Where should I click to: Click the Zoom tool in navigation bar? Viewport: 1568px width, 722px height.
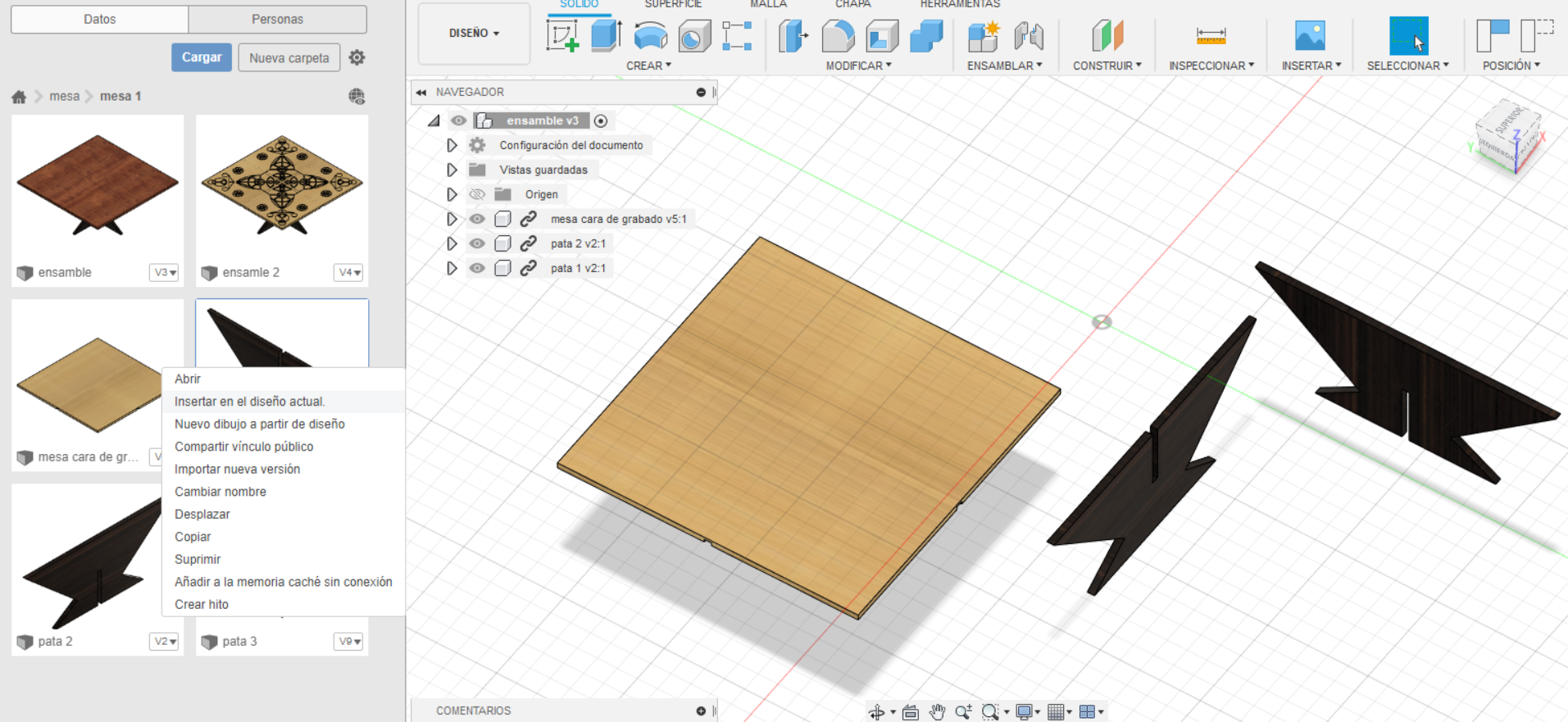963,712
